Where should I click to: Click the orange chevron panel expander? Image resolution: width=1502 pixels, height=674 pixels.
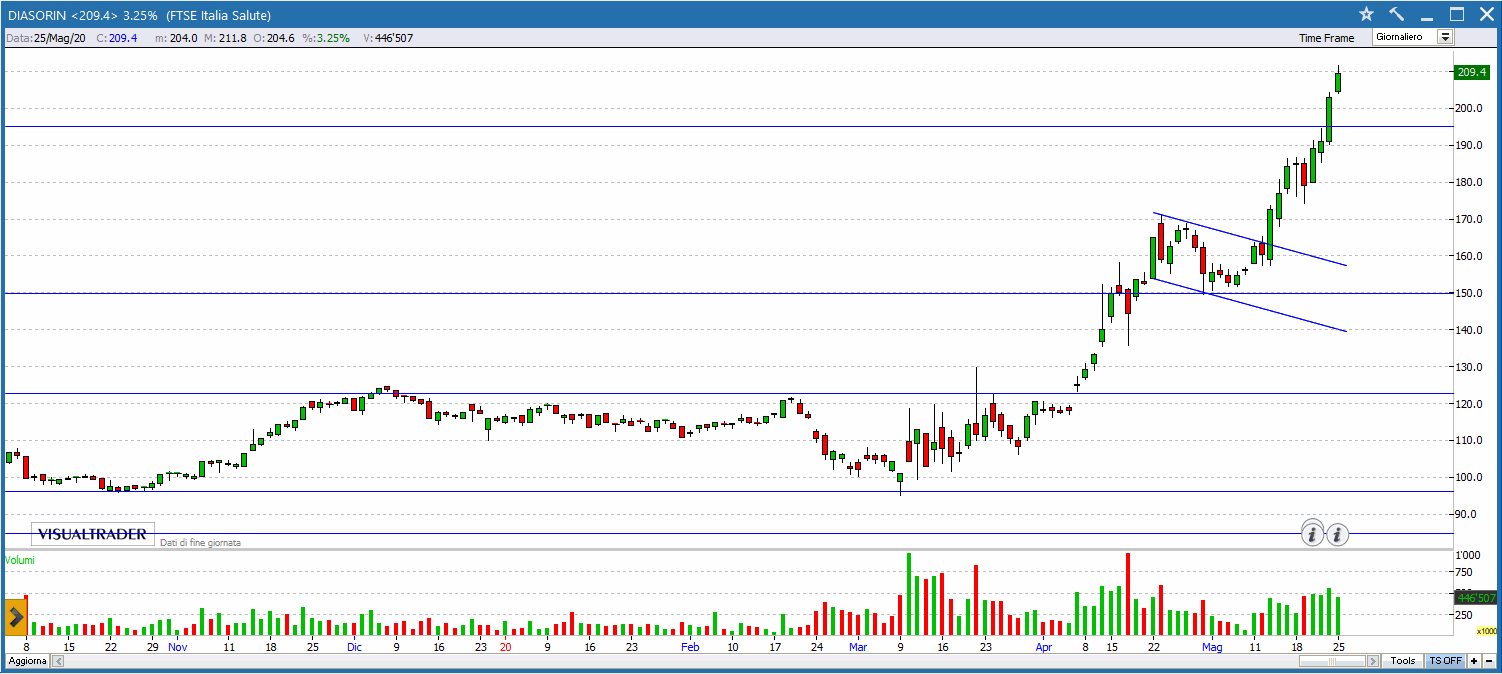(15, 615)
